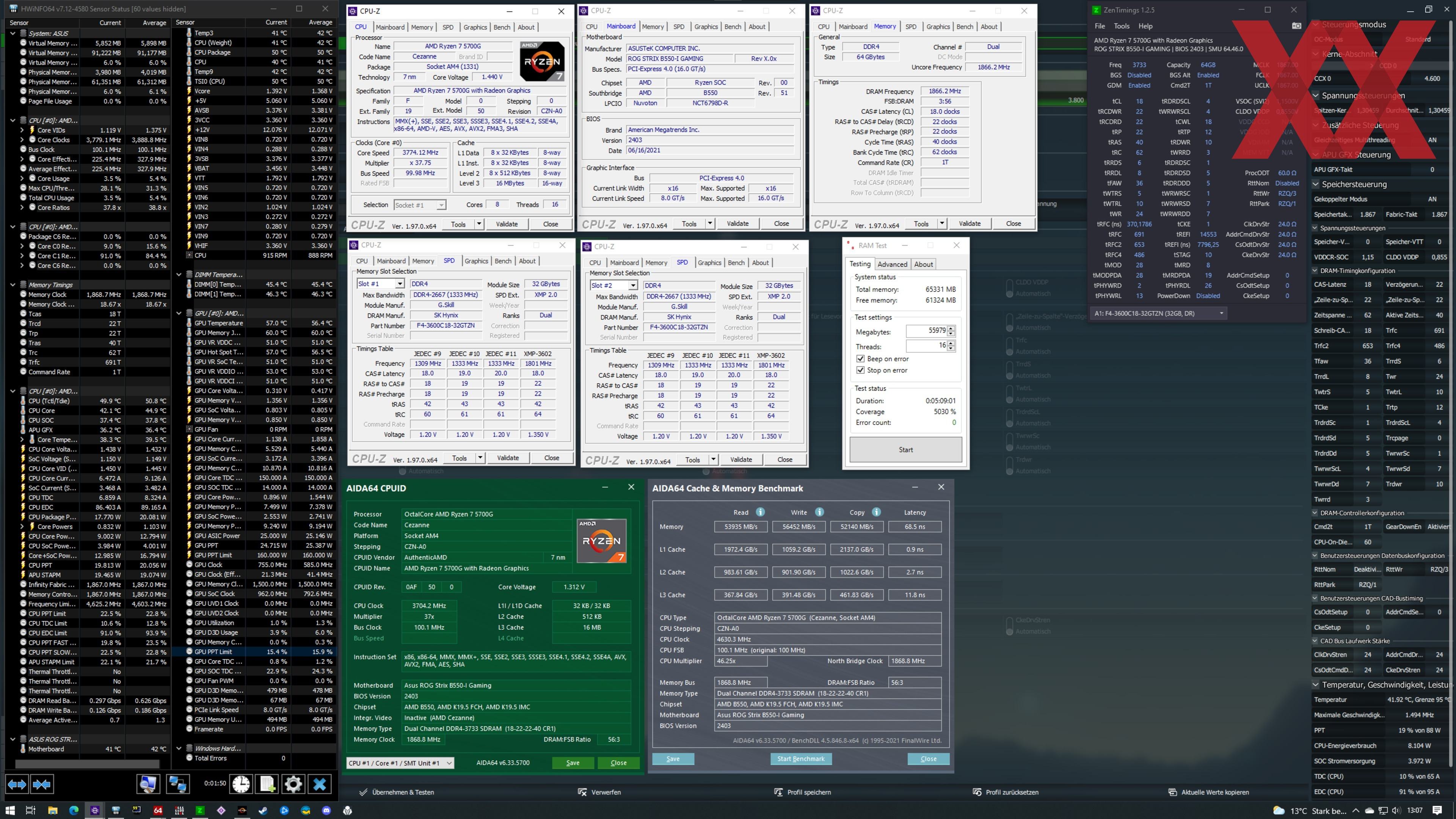
Task: Open Slot #2 dropdown in CPU-Z SPD
Action: point(632,286)
